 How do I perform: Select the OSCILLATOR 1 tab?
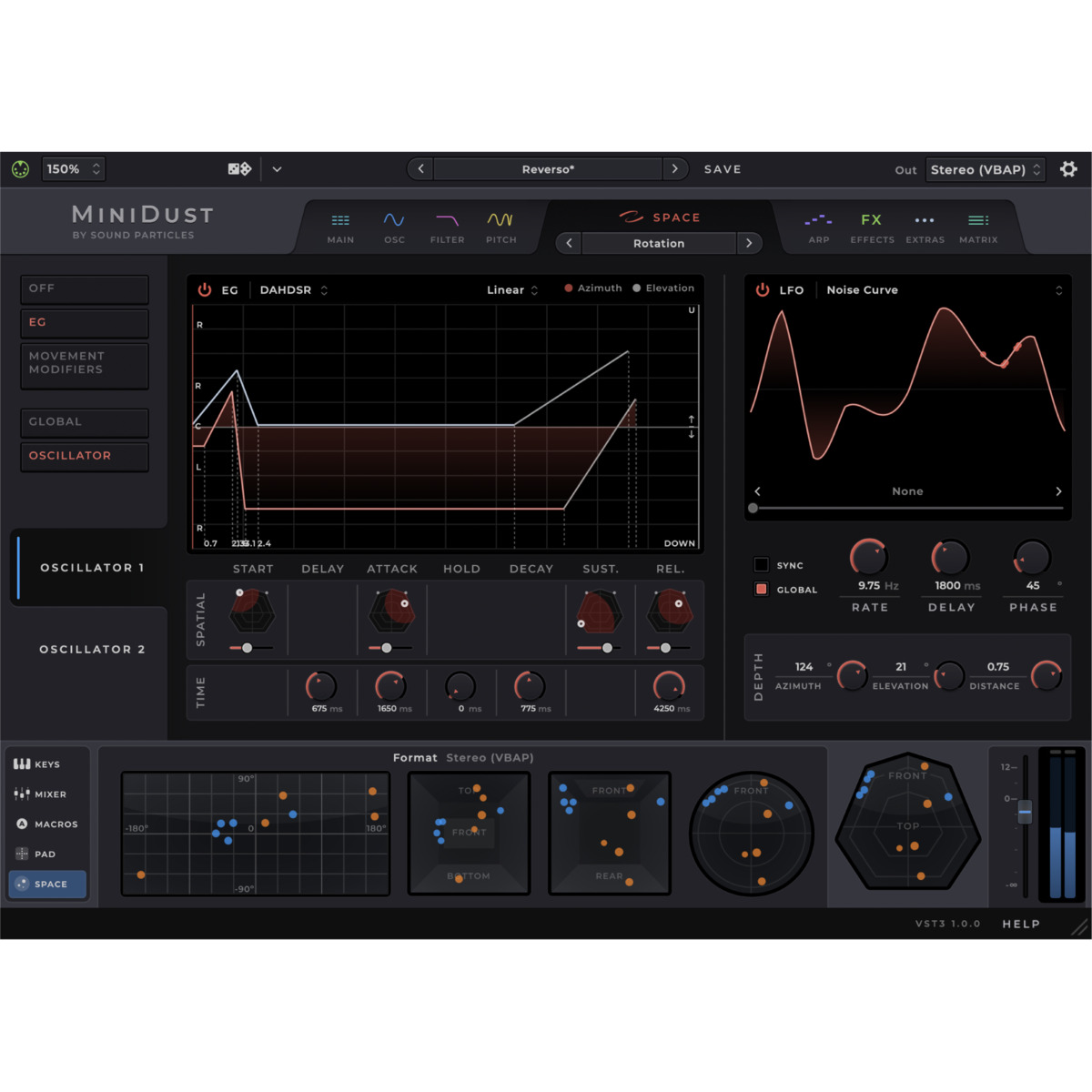(x=90, y=567)
